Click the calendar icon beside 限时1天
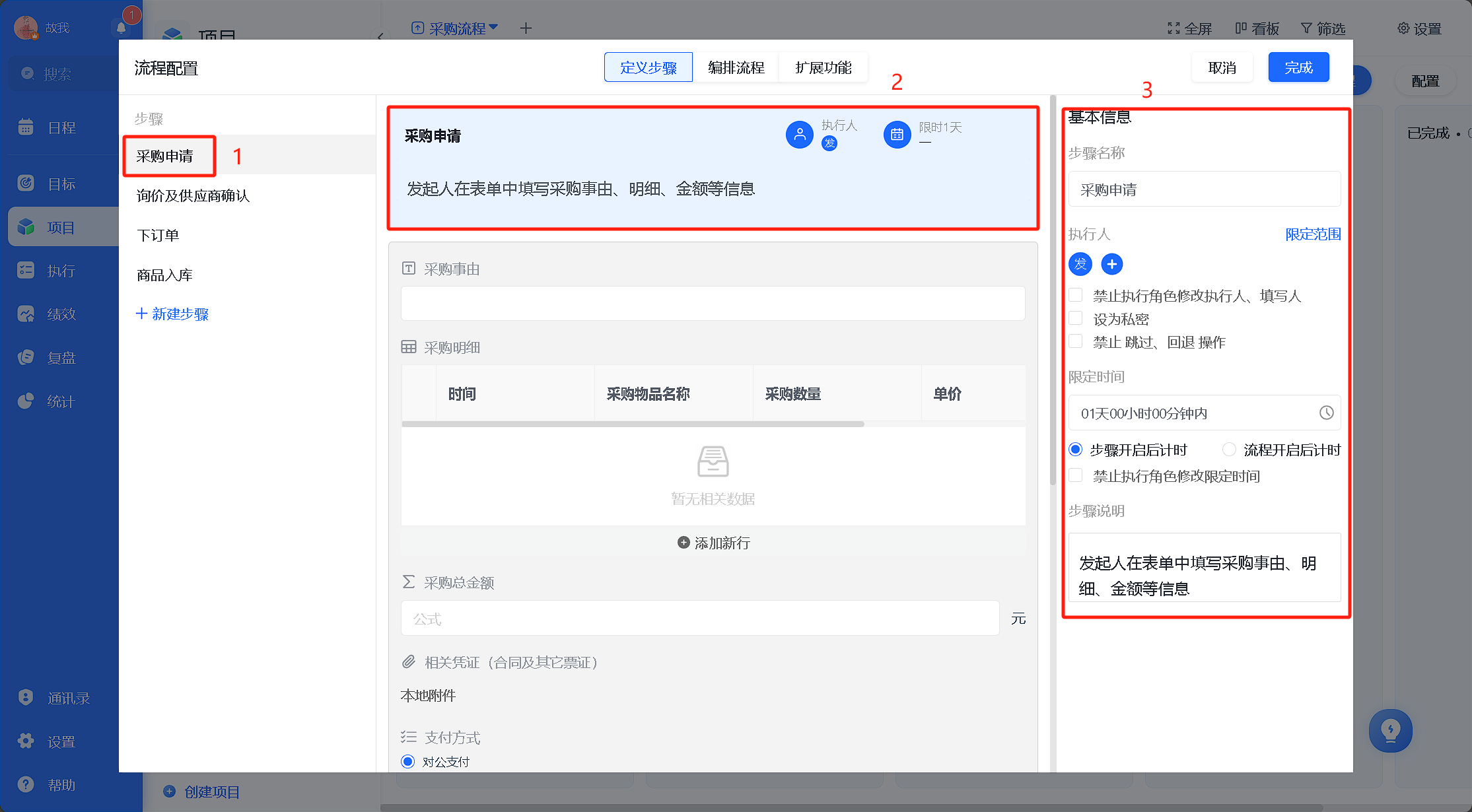Viewport: 1472px width, 812px height. [897, 135]
